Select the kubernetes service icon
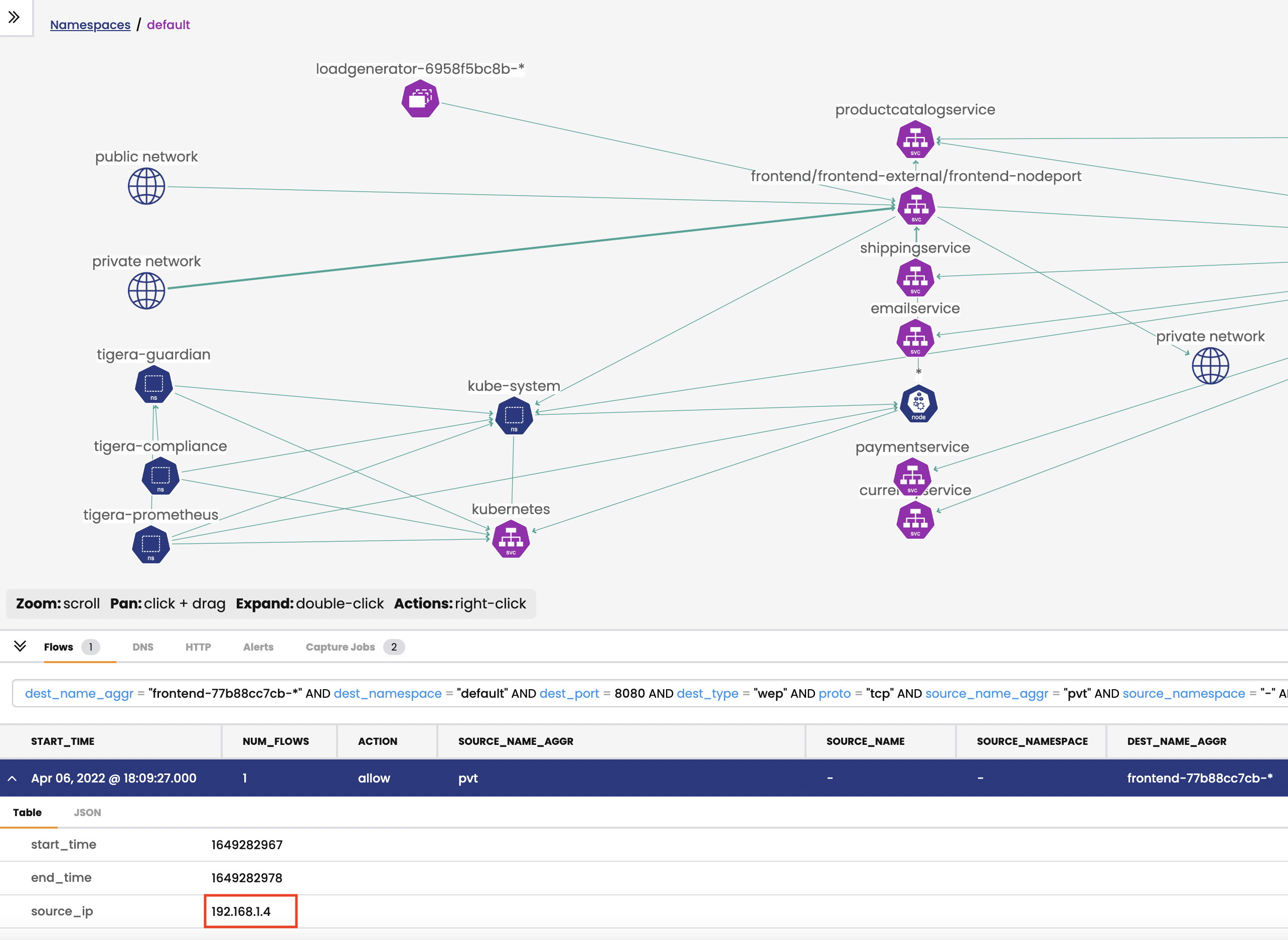 point(511,539)
